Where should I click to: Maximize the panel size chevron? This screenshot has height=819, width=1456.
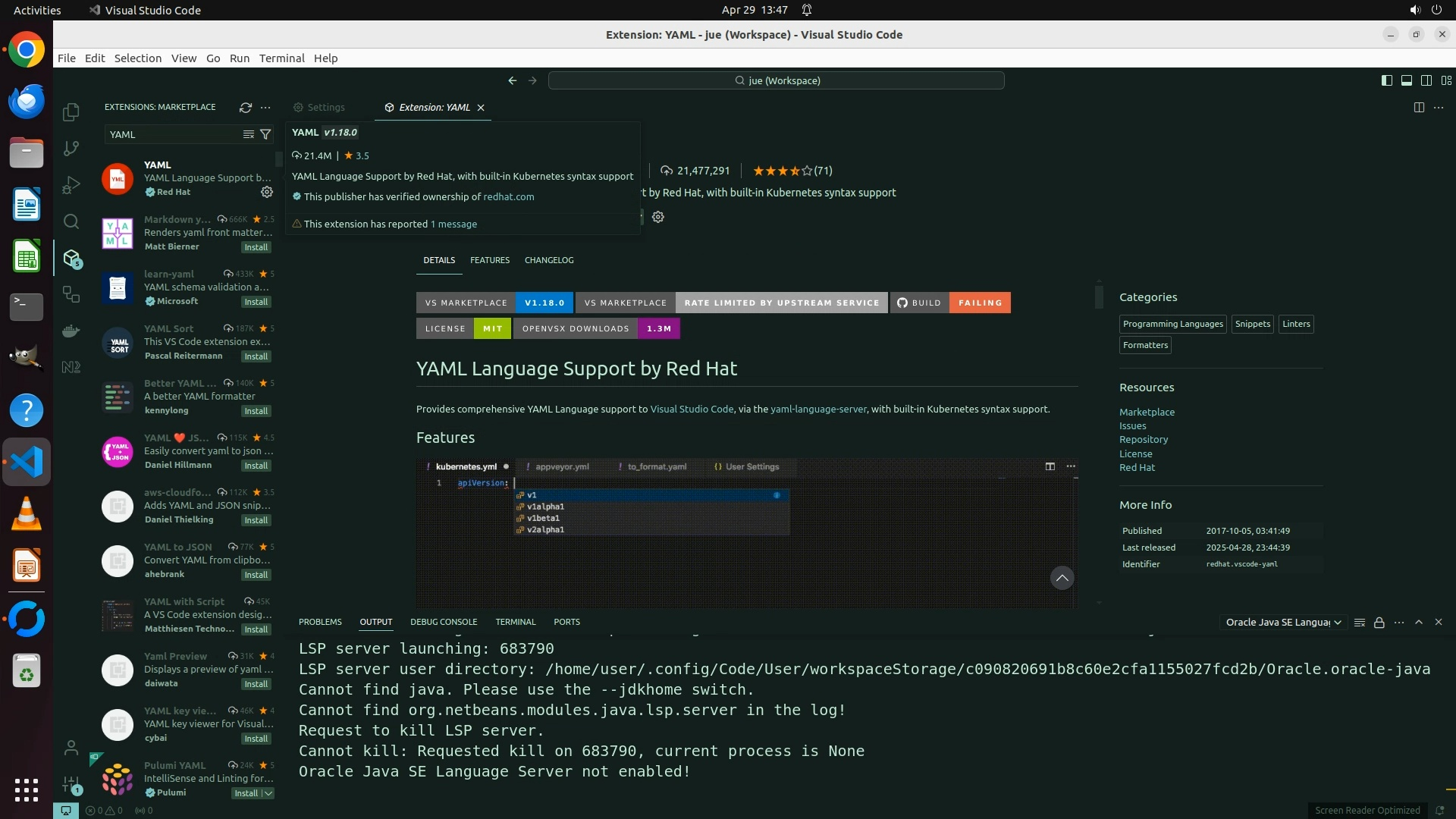[x=1419, y=622]
